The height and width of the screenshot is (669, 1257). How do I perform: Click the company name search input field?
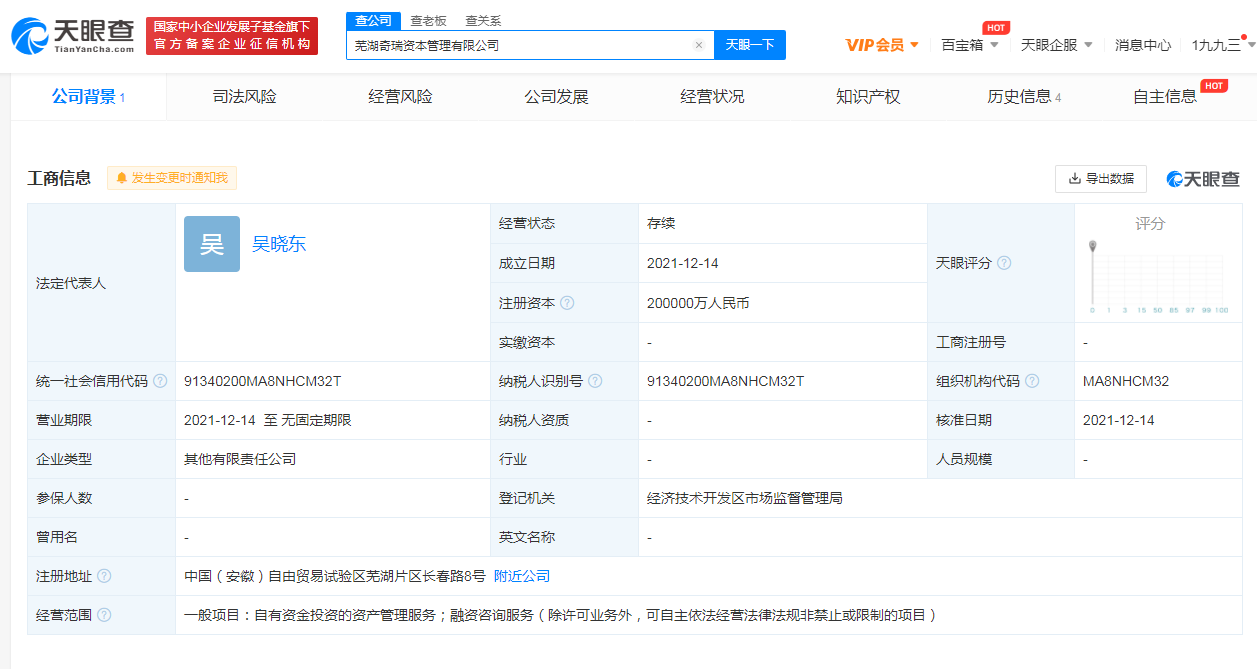click(520, 45)
